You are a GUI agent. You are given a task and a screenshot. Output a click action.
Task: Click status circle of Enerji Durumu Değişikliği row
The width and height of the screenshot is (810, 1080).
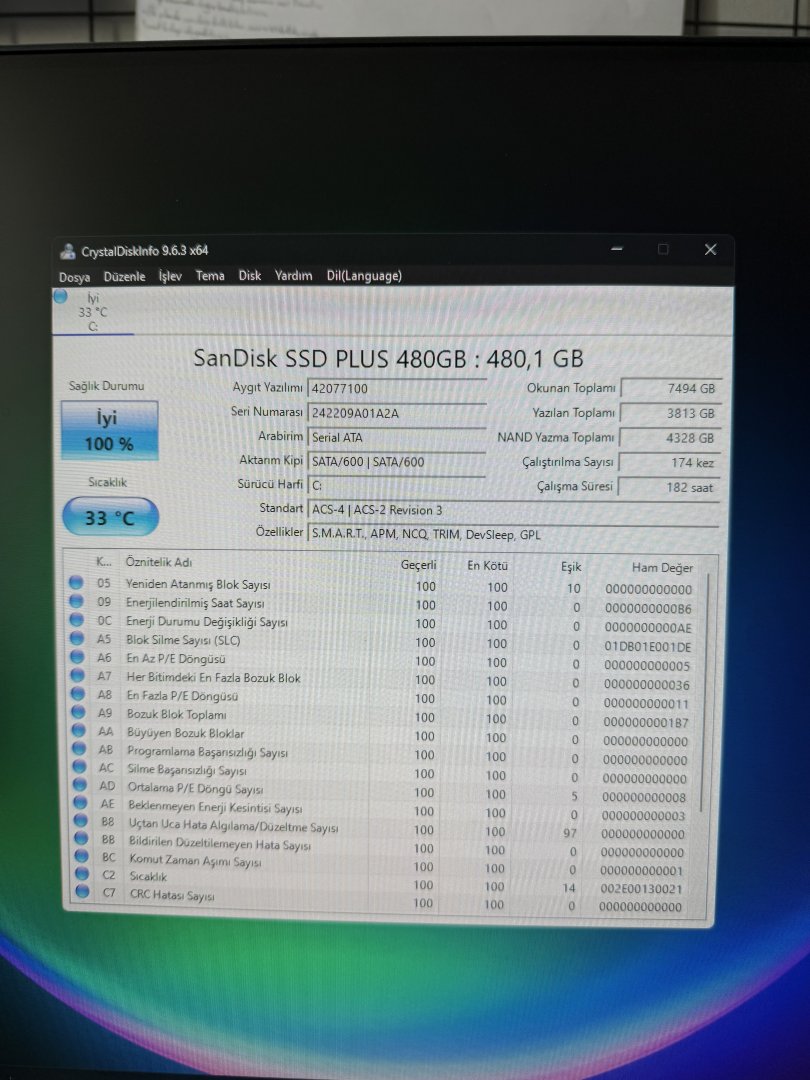point(76,620)
